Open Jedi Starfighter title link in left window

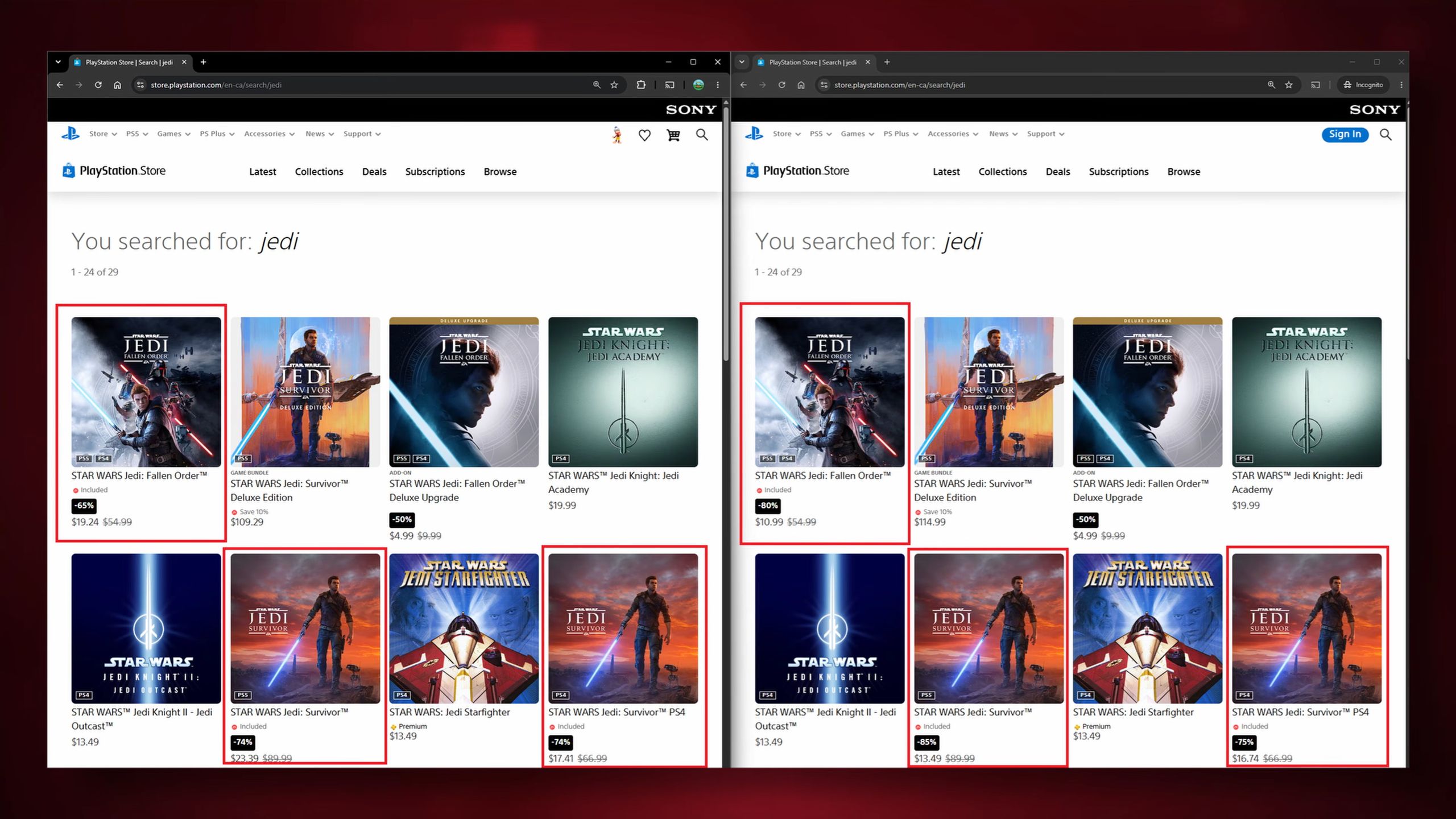449,712
